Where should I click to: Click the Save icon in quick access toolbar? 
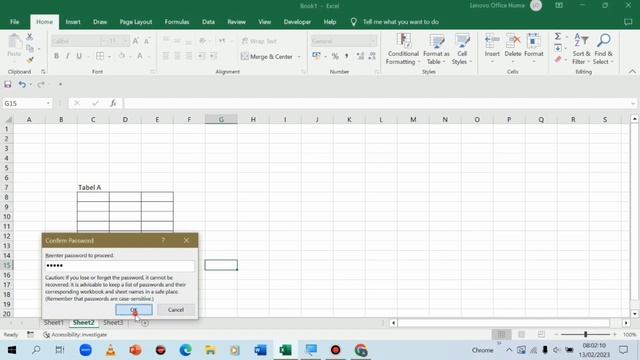point(8,84)
